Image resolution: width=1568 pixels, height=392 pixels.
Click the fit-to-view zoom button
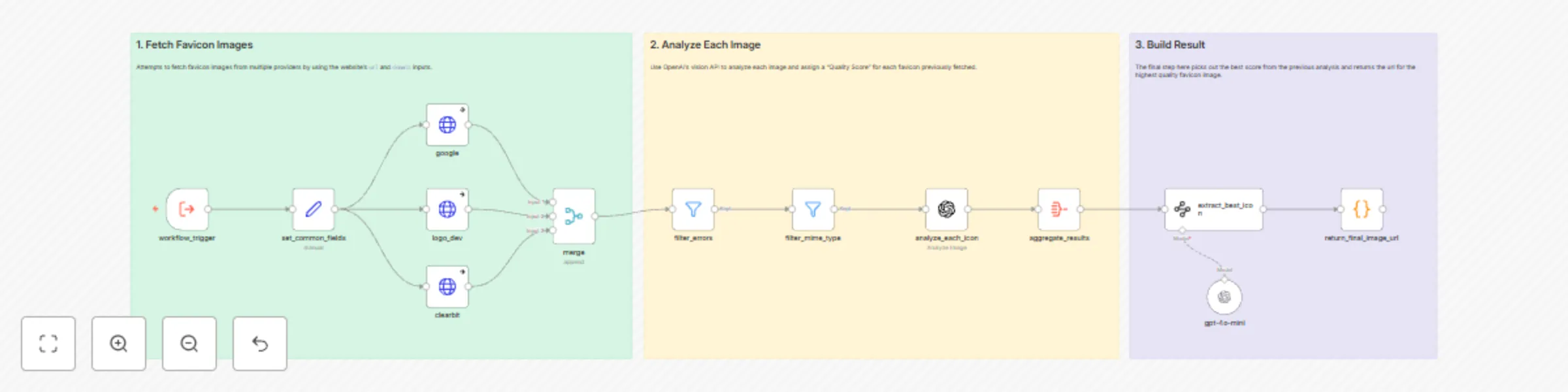(x=48, y=344)
